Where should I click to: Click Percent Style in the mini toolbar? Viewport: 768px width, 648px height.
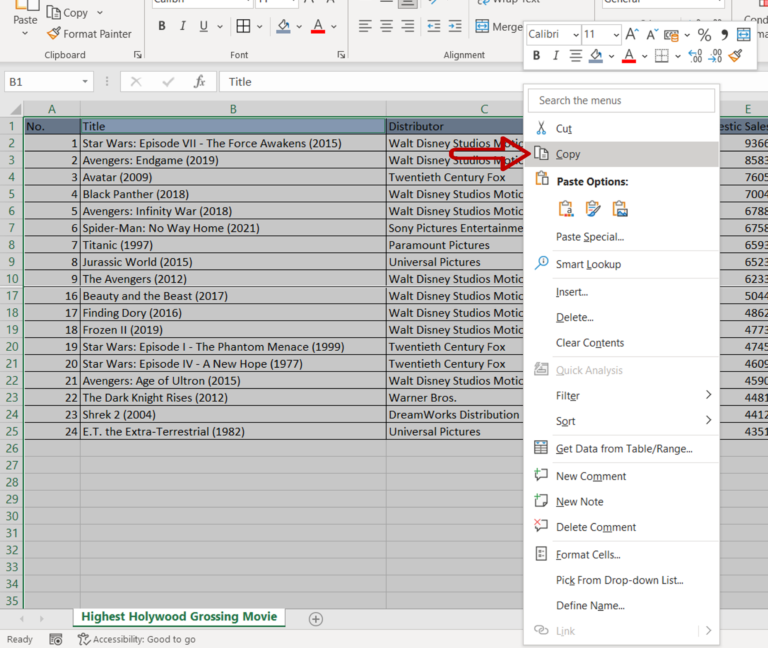704,35
